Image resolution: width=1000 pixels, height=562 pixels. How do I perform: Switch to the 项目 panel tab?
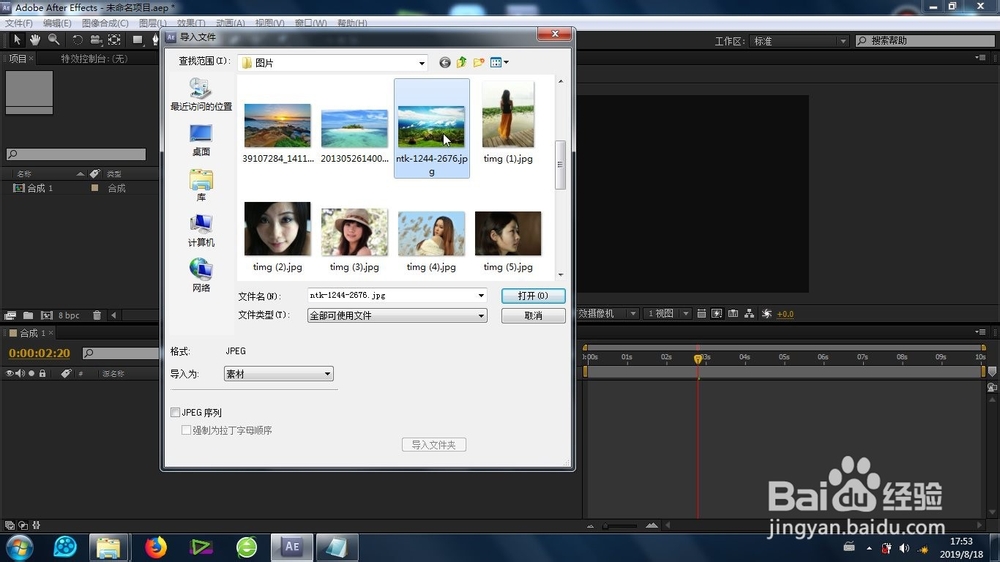click(x=17, y=59)
